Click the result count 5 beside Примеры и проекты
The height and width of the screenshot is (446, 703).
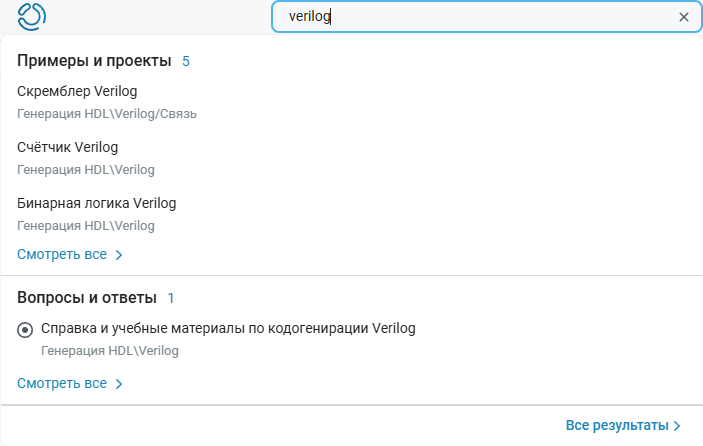point(186,61)
